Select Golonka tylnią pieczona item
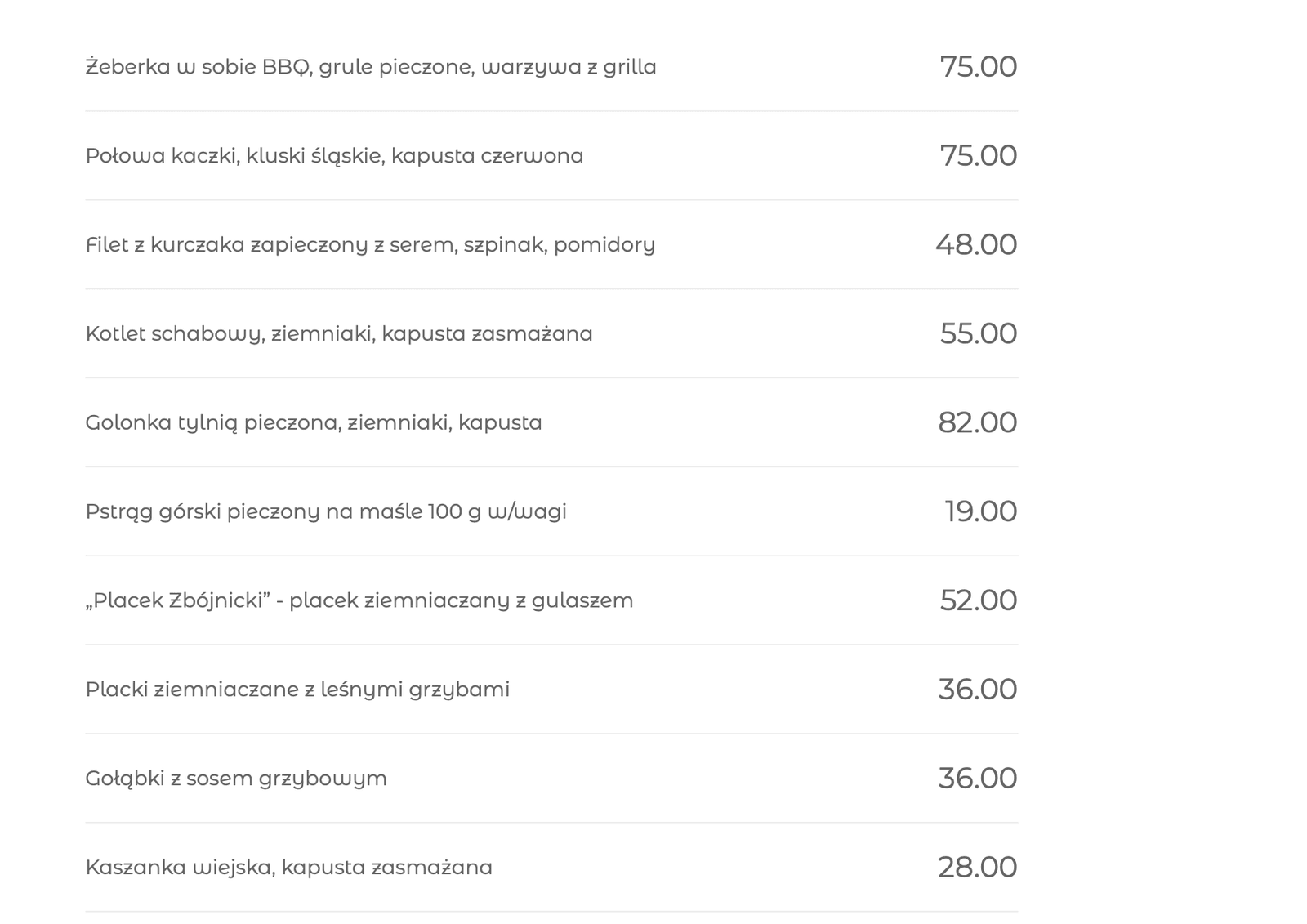1307x924 pixels. [x=314, y=423]
